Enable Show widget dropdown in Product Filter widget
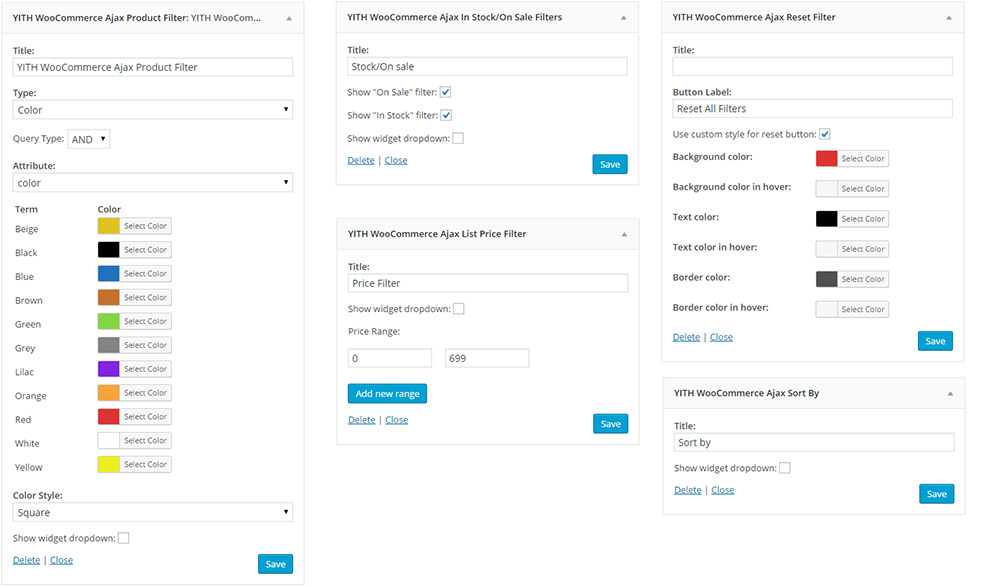The image size is (1000, 587). 124,538
